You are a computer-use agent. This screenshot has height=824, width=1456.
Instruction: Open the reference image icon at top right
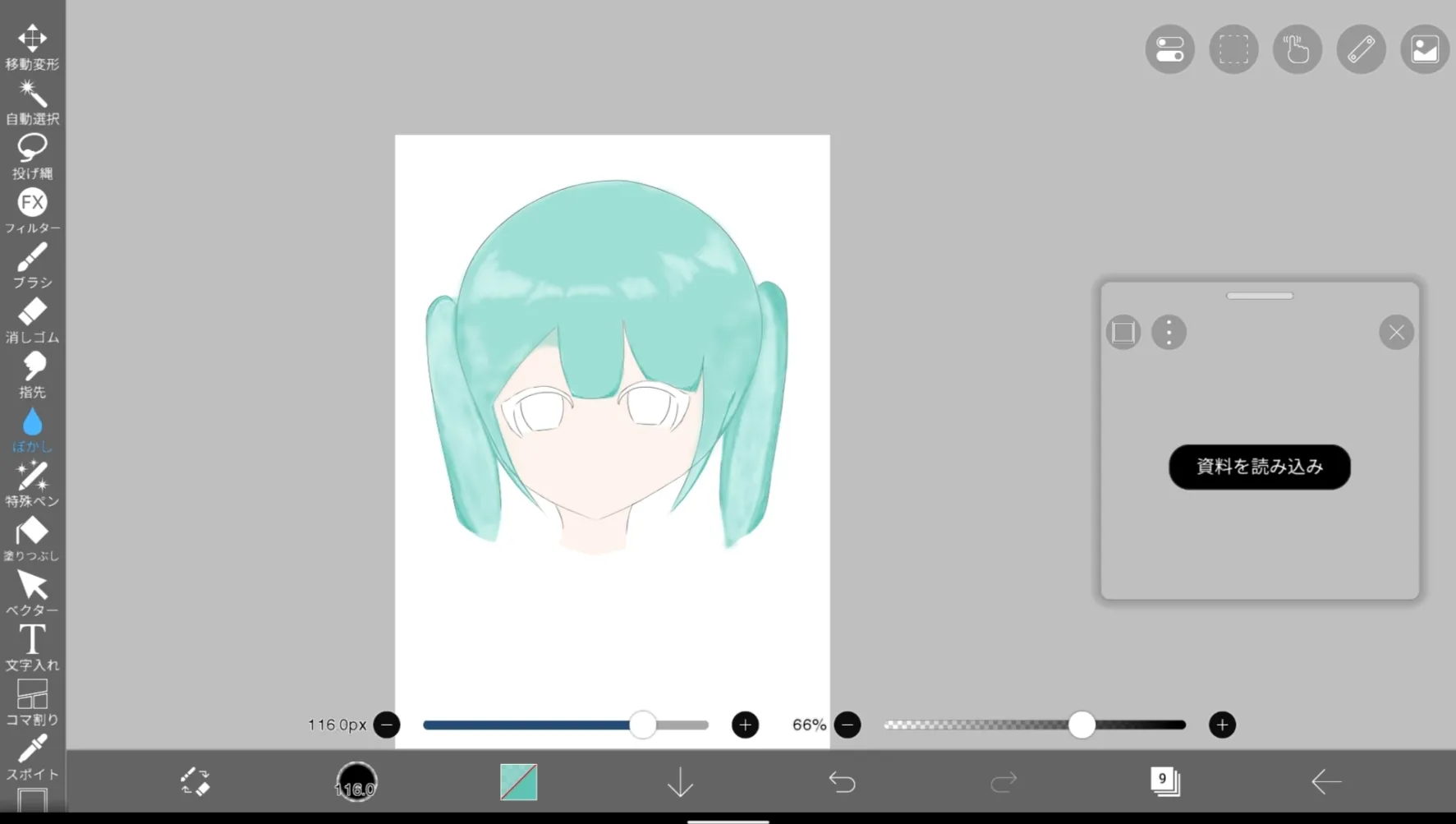click(1424, 49)
